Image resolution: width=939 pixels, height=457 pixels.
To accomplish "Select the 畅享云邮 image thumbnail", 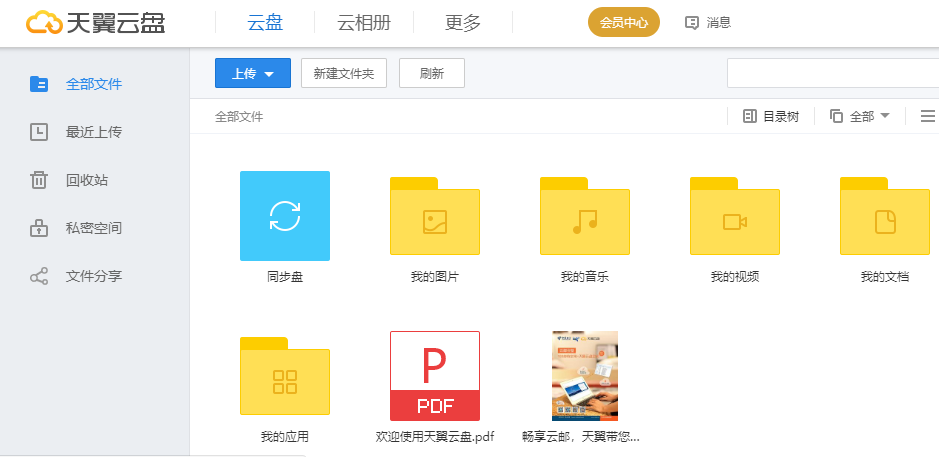I will coord(584,376).
